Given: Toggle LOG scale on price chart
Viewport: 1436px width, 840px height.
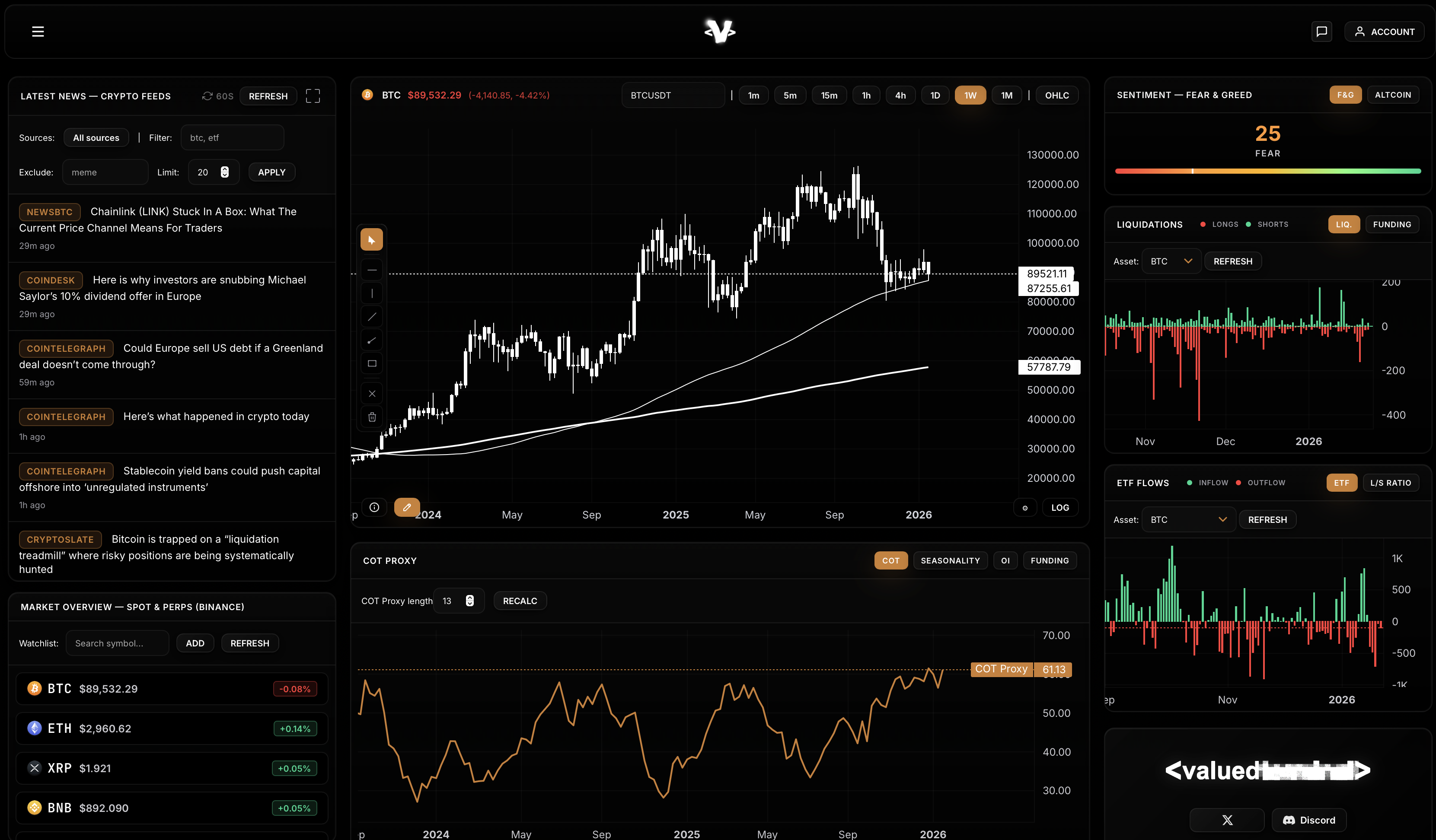Looking at the screenshot, I should [1060, 507].
